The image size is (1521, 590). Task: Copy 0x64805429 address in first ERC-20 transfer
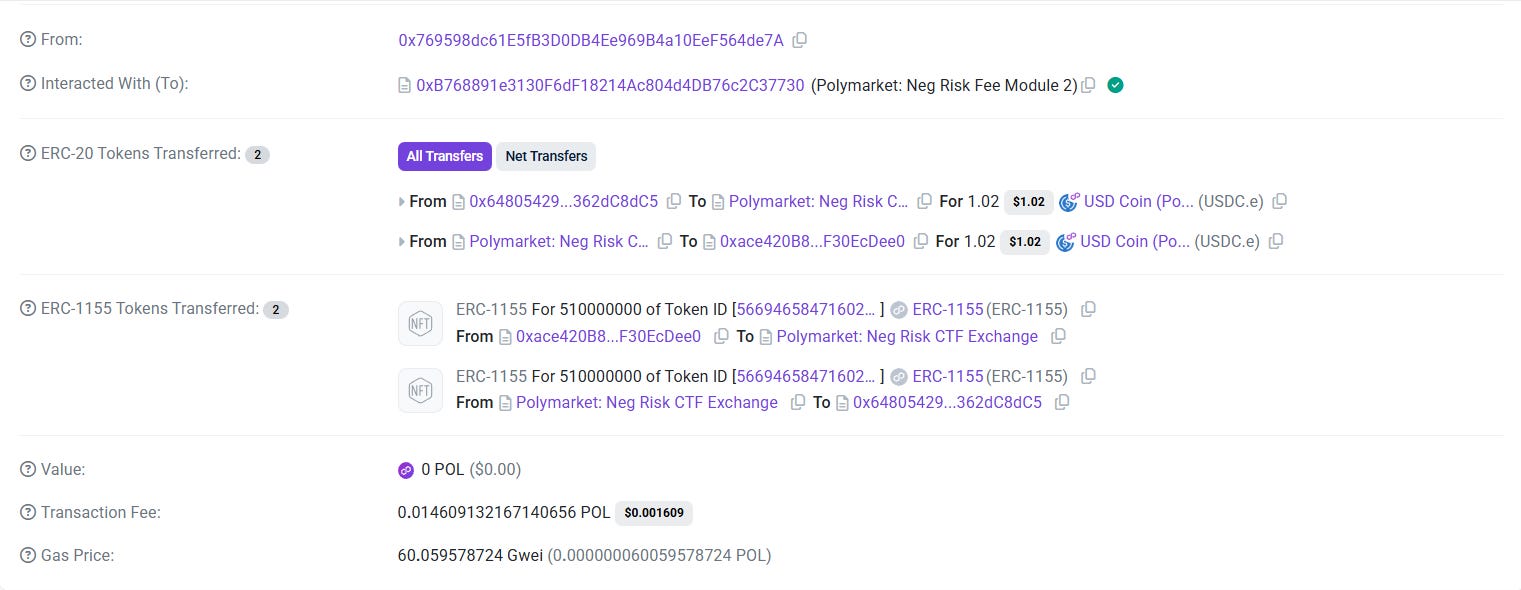tap(674, 201)
